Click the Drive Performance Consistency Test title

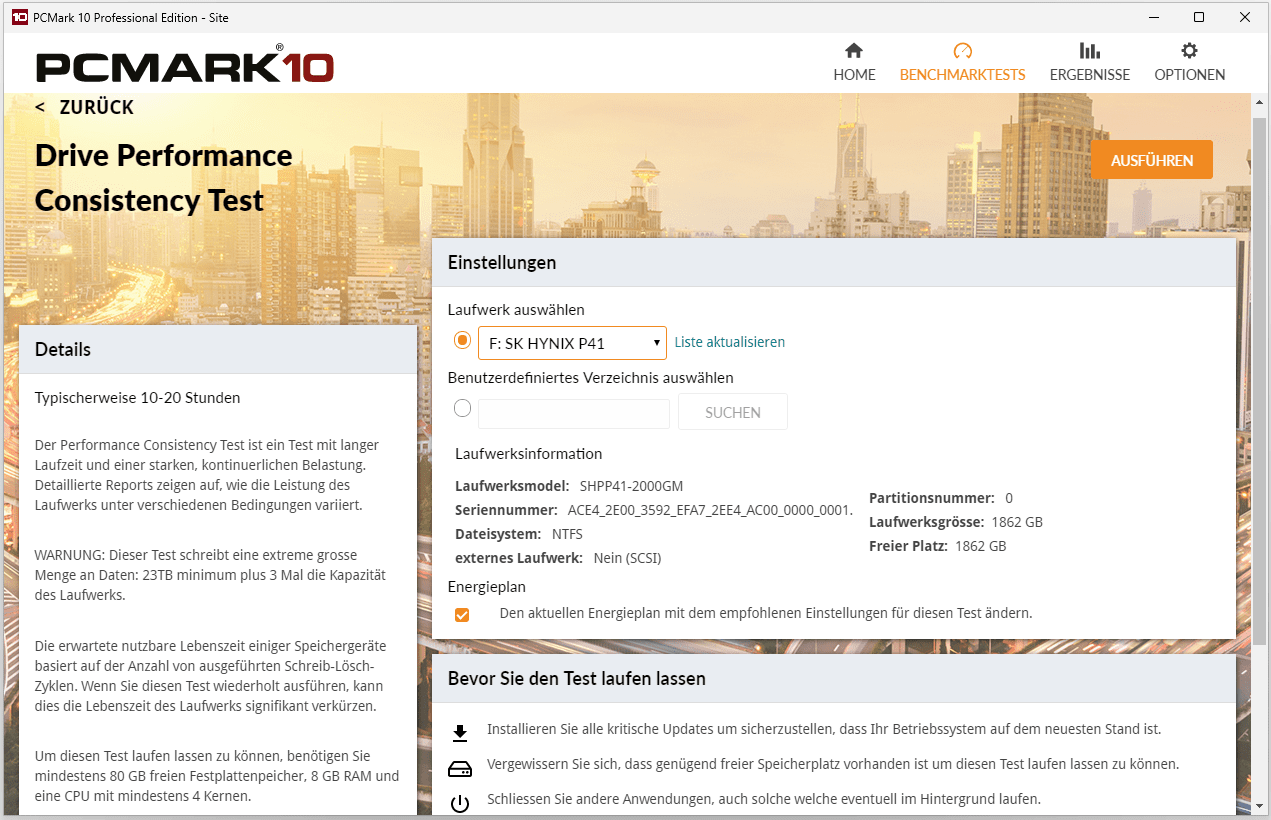(x=164, y=178)
